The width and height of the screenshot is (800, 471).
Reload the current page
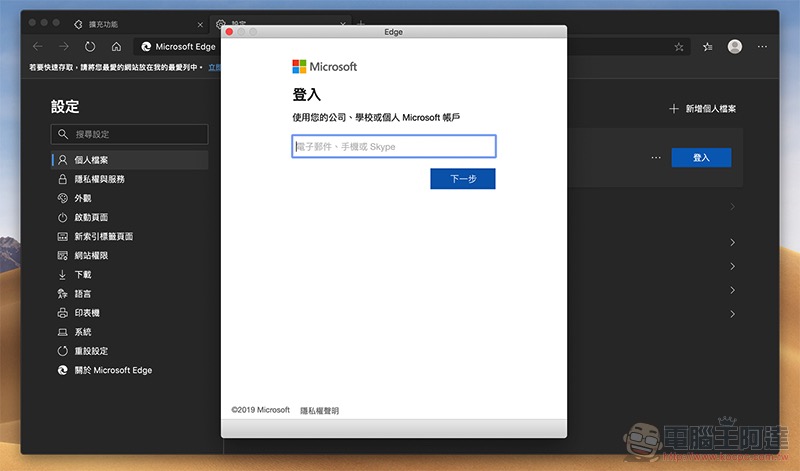click(90, 46)
